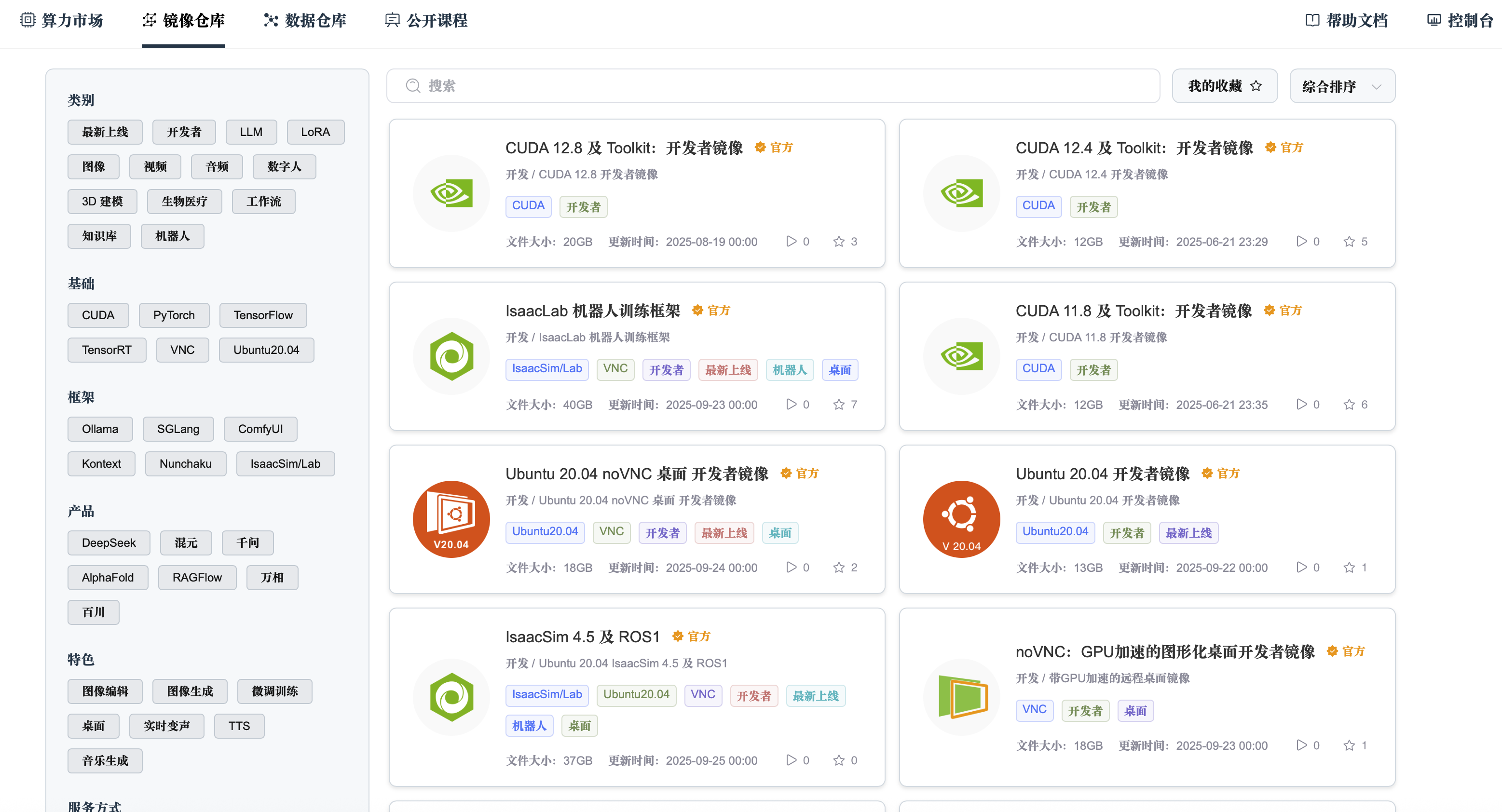Open IsaacSim 4.5 及 ROS1 title
This screenshot has height=812, width=1502.
click(x=583, y=636)
